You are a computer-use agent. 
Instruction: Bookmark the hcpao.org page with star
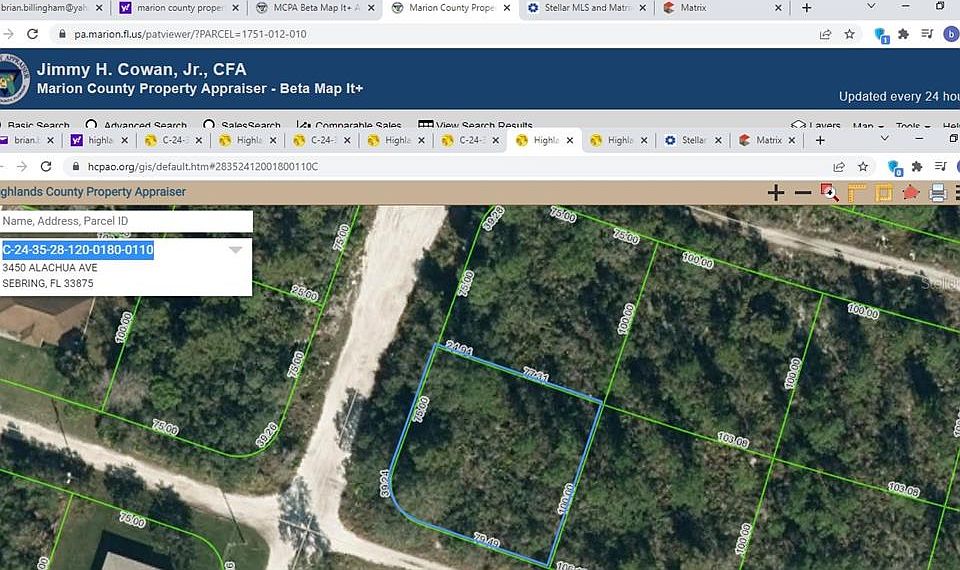point(863,166)
